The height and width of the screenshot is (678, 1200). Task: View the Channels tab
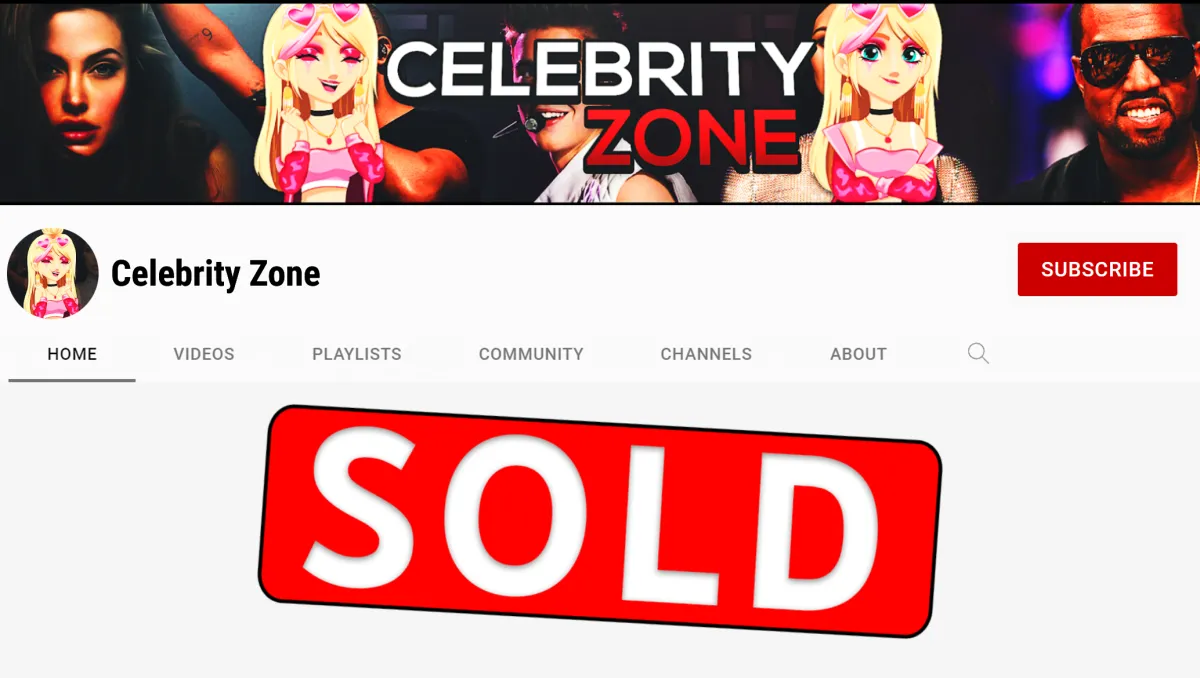coord(706,354)
